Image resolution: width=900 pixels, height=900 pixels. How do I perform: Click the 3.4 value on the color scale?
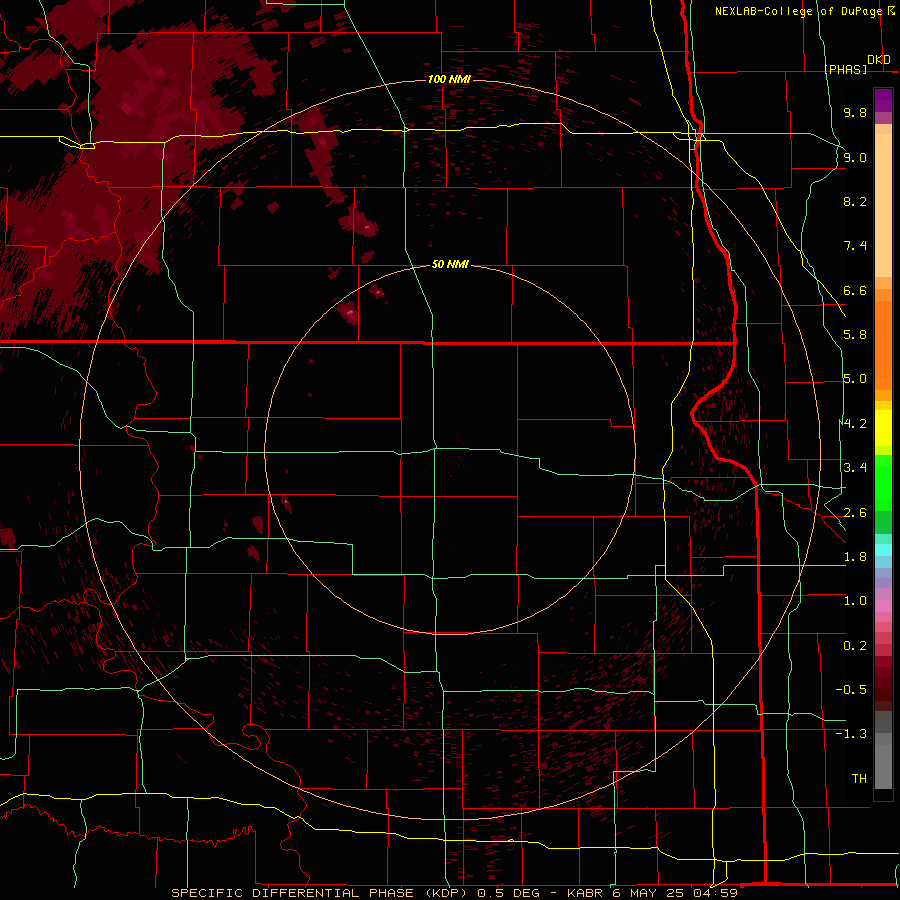(855, 468)
